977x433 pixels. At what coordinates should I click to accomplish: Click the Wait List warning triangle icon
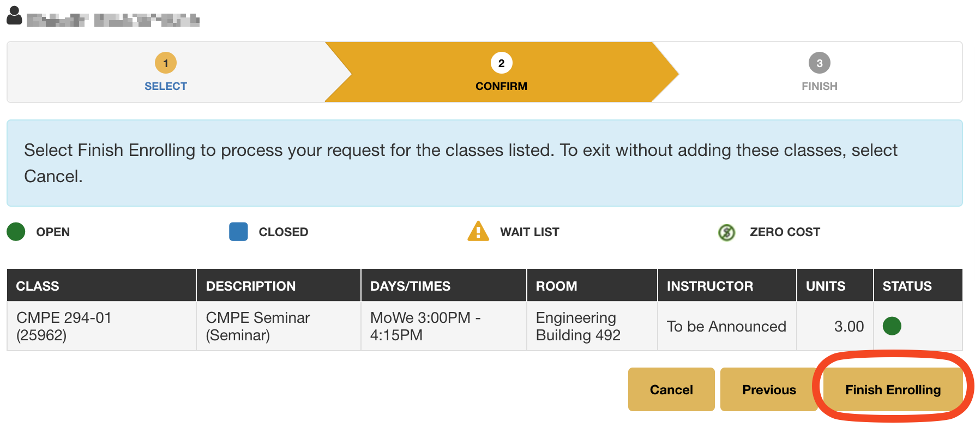(x=478, y=232)
